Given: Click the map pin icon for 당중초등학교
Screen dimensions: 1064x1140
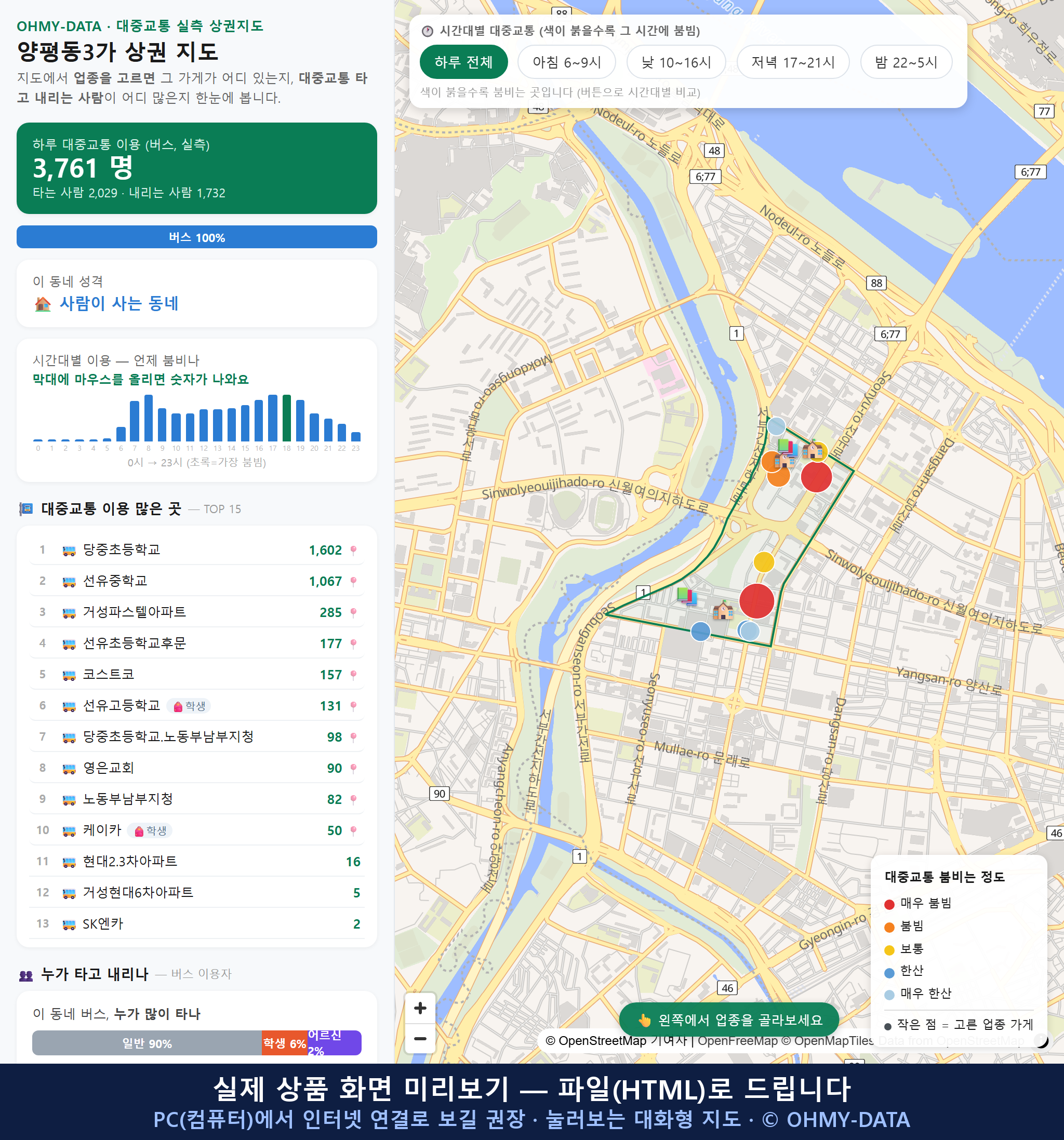Looking at the screenshot, I should (x=353, y=551).
